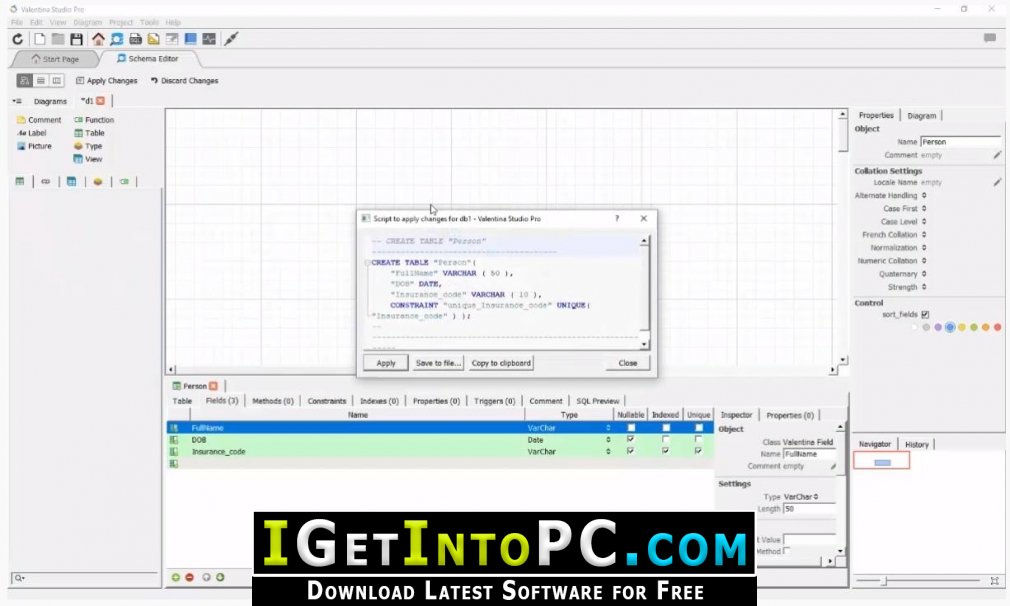The image size is (1010, 606).
Task: Open the inspector Type VarChar dropdown
Action: [801, 497]
